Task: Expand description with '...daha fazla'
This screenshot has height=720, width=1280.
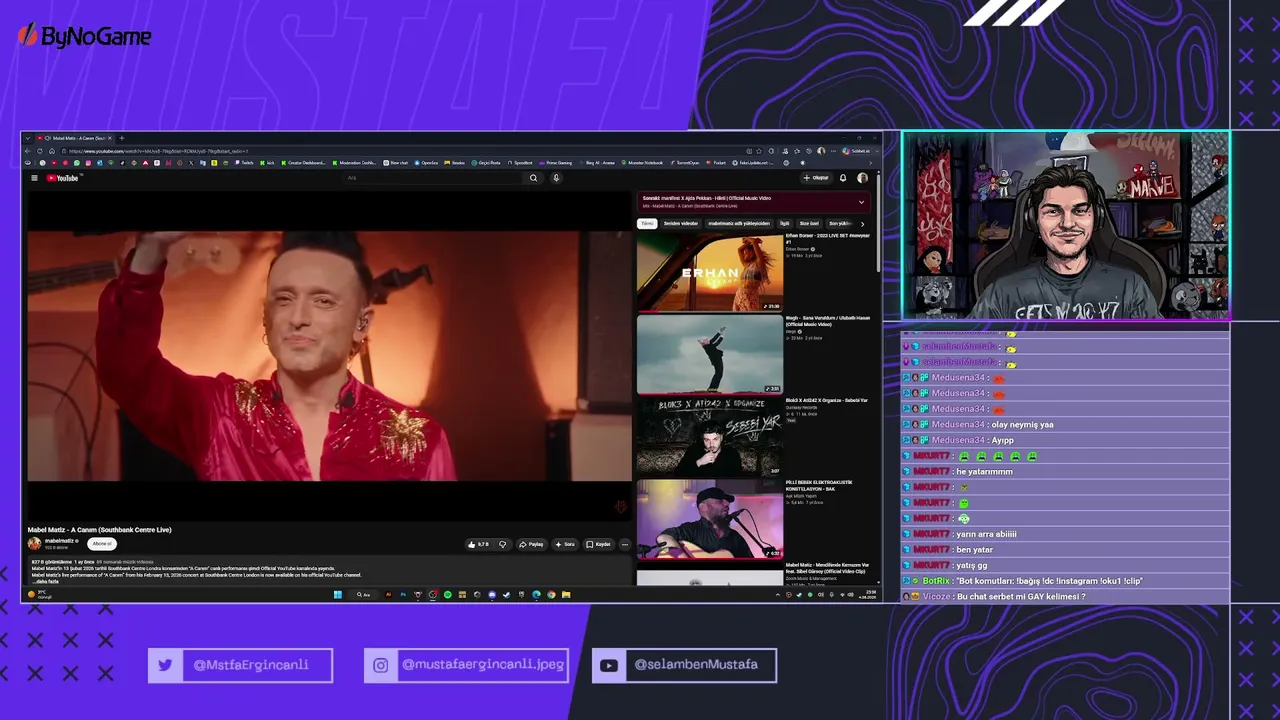Action: tap(46, 581)
